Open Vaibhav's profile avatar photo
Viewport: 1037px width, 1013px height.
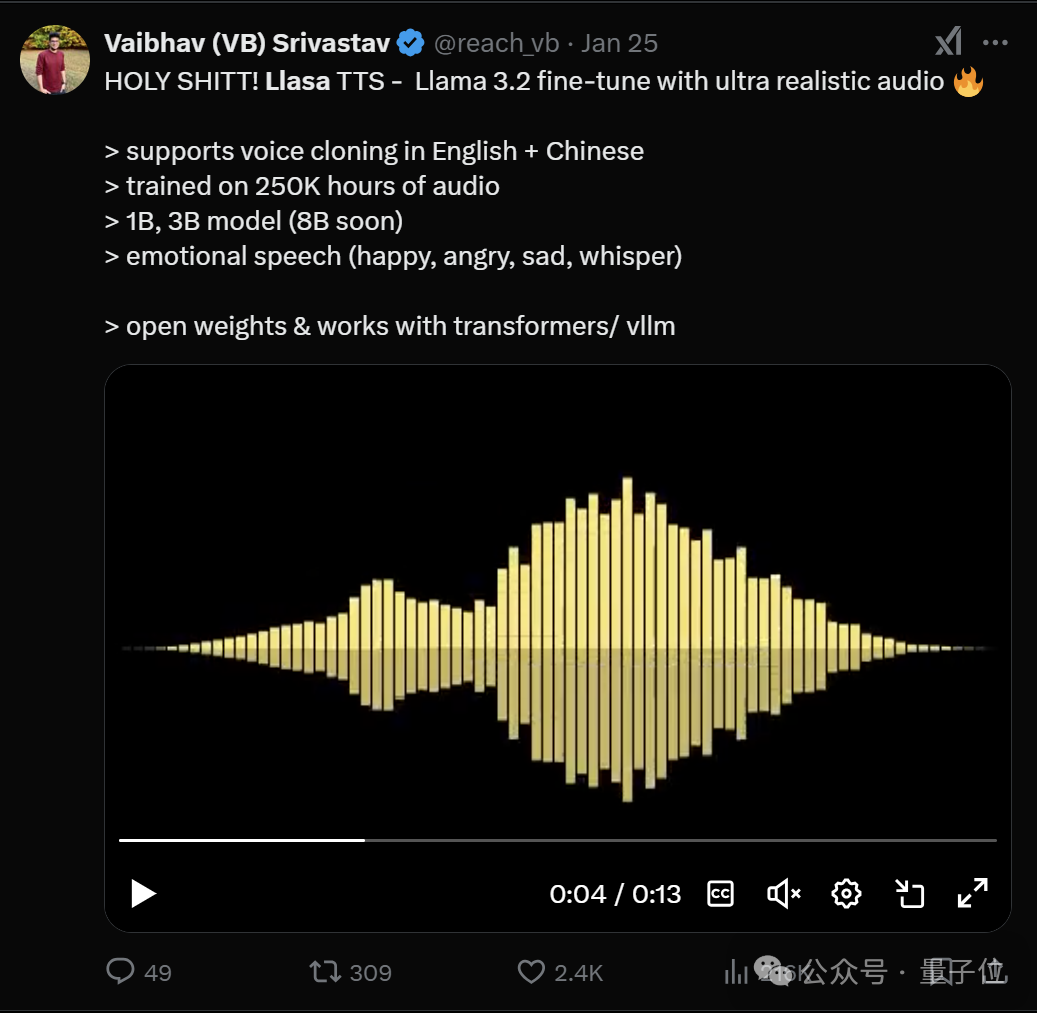click(x=55, y=60)
